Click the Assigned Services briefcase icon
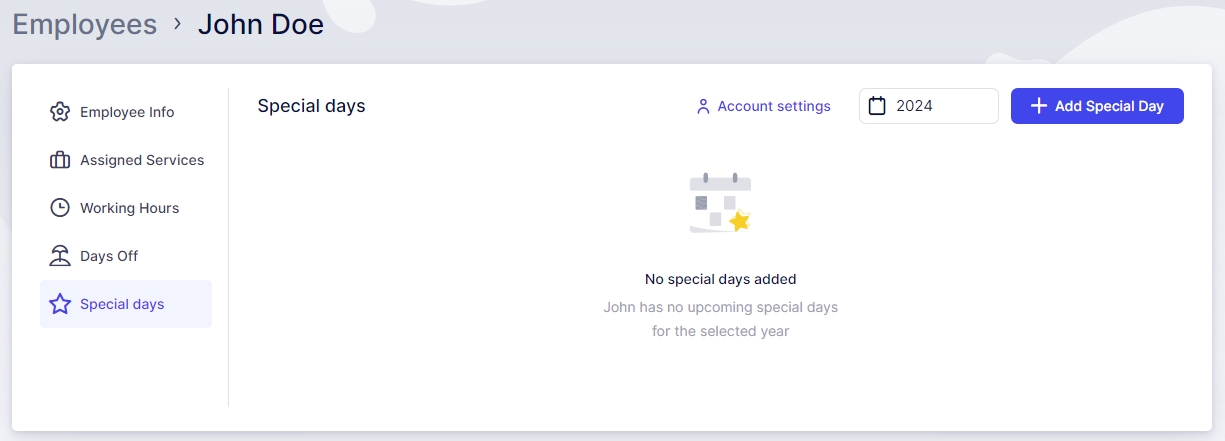Screen dimensions: 1225x441 60,160
